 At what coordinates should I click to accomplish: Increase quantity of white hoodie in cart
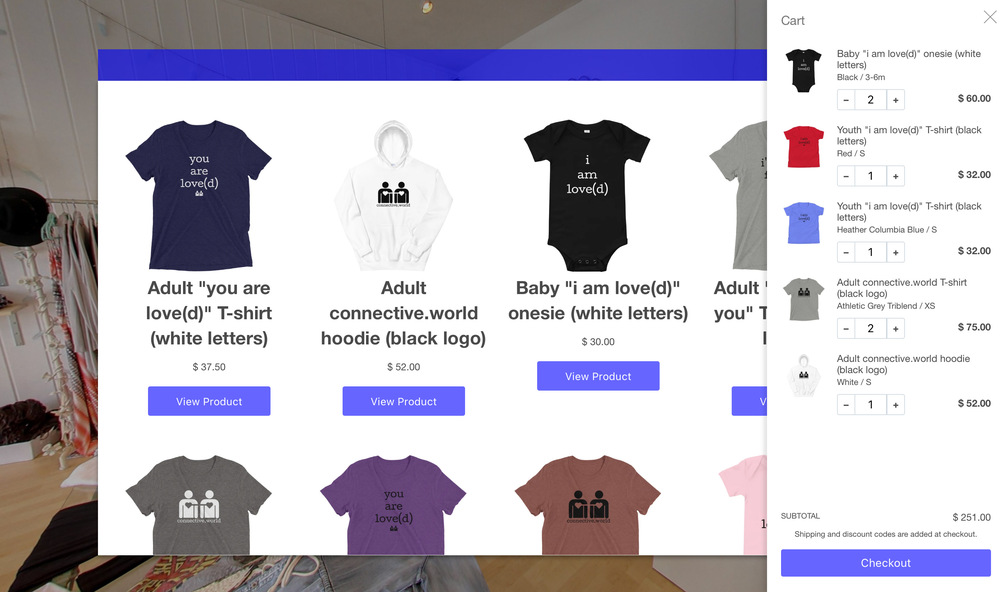[x=895, y=405]
